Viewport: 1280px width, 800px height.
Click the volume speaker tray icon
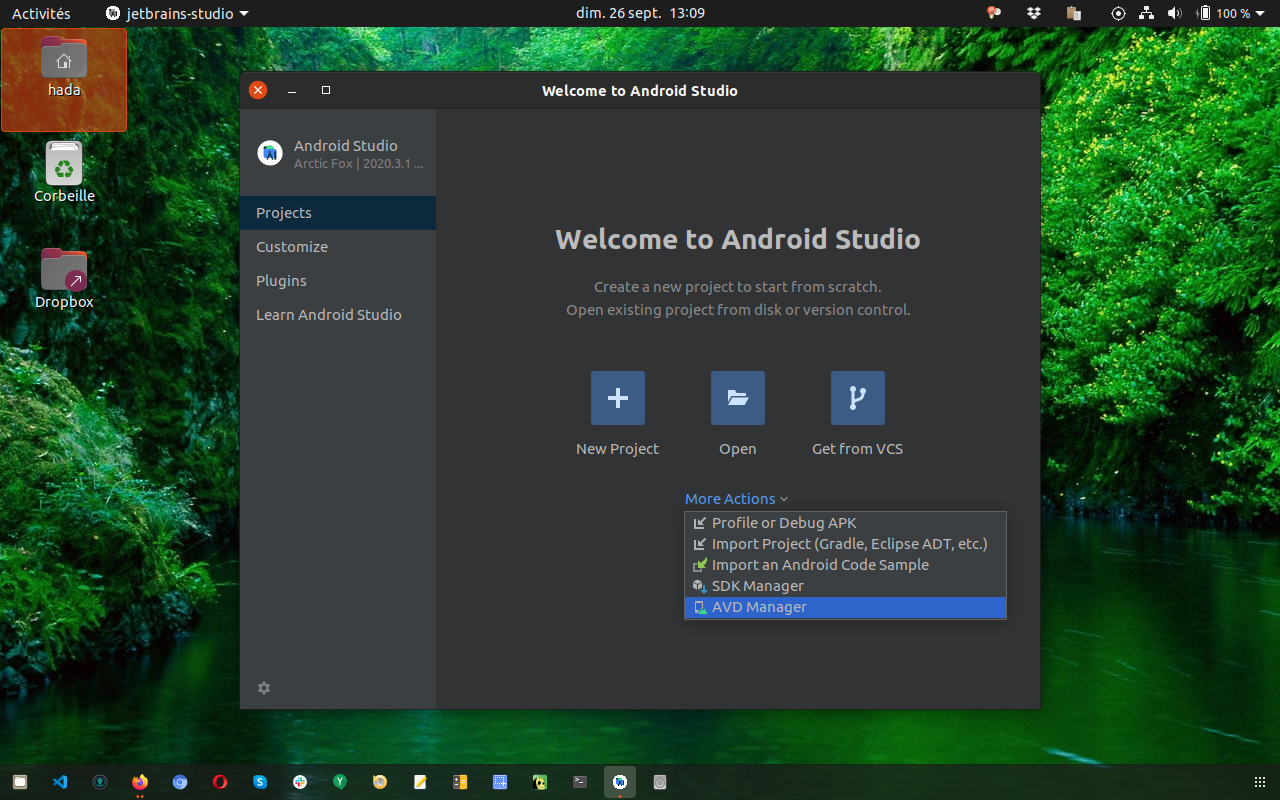1174,13
